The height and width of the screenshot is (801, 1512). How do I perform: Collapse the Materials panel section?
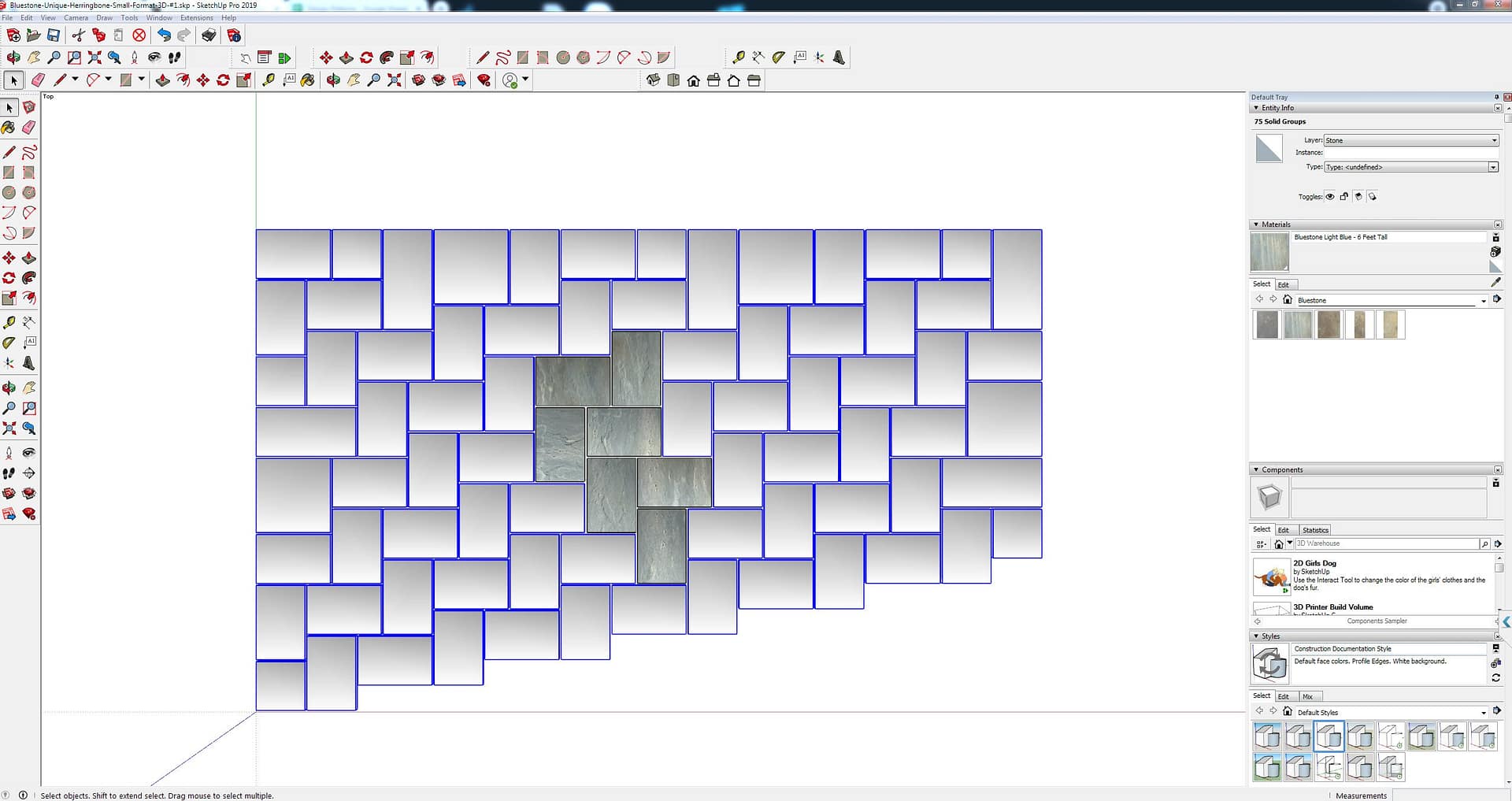click(x=1256, y=224)
